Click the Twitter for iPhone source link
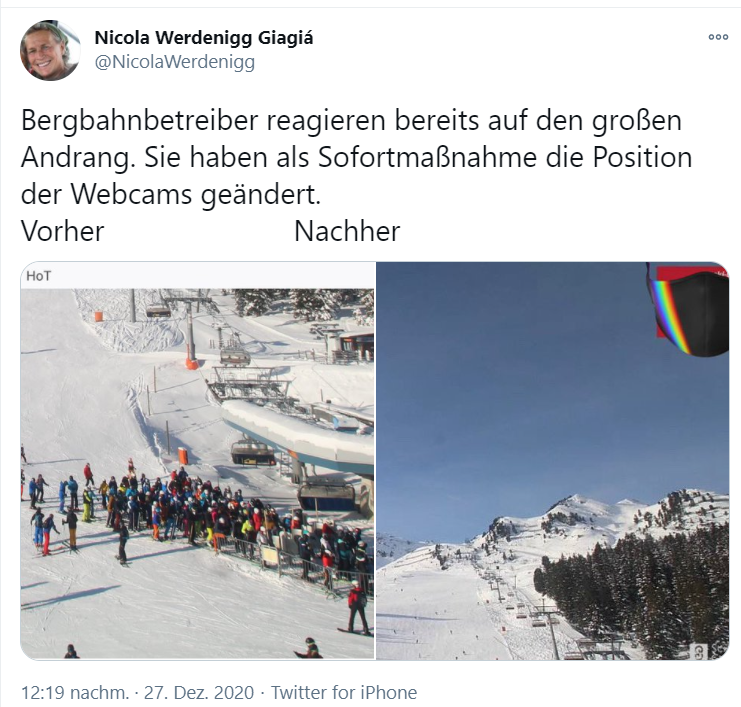The image size is (741, 707). pos(344,692)
